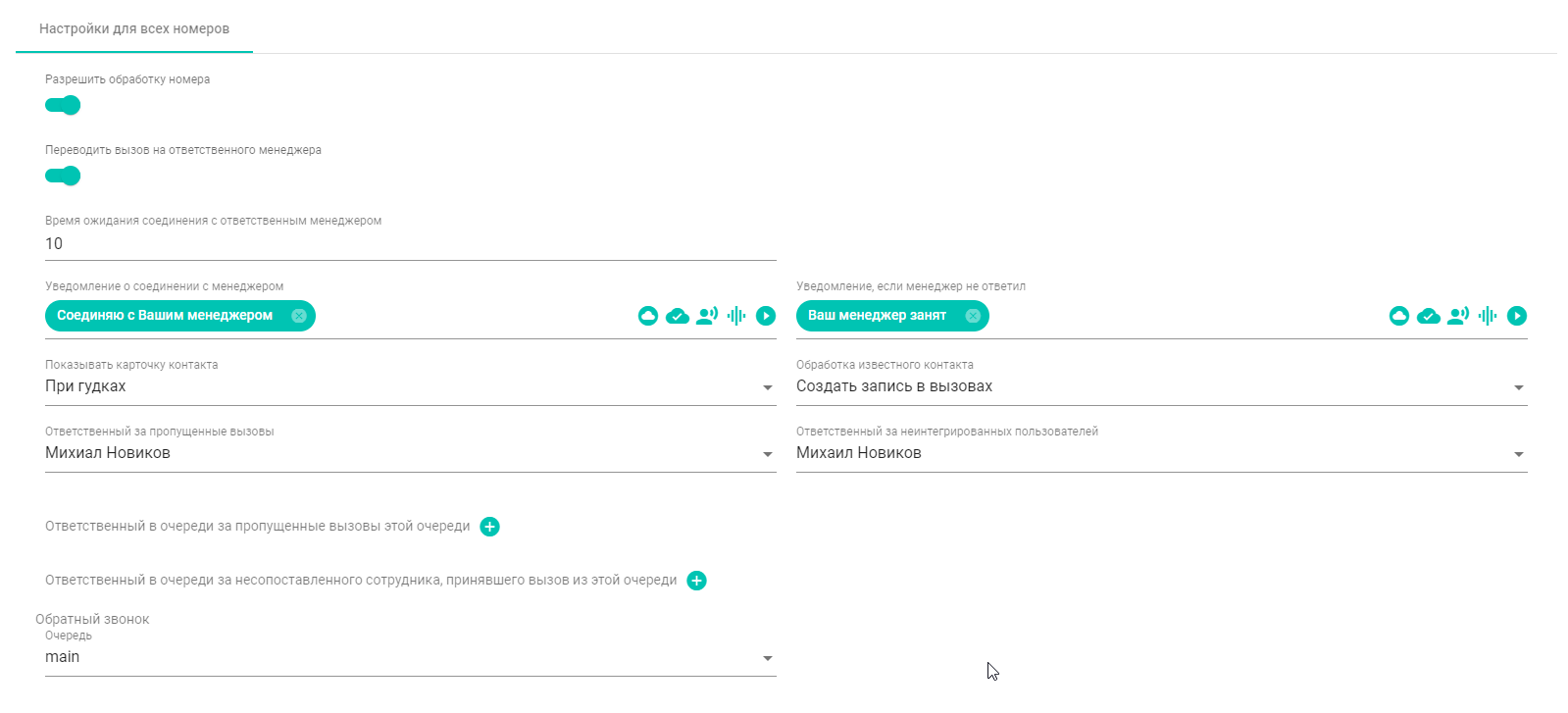Select 'Настройки для всех номеров' tab
1568x713 pixels.
[x=134, y=28]
